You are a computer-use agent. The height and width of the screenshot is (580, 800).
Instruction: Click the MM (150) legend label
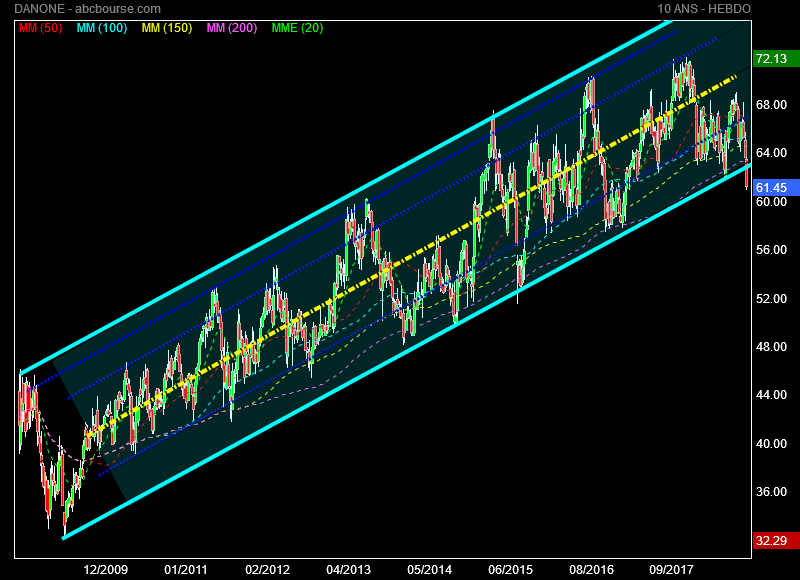pos(167,28)
